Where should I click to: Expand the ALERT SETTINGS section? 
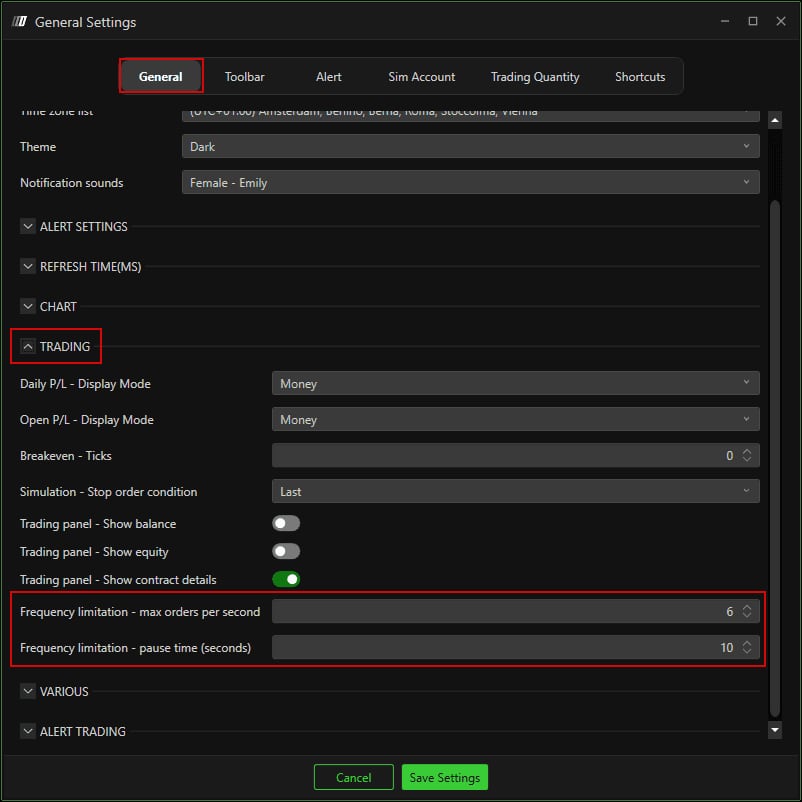coord(28,226)
